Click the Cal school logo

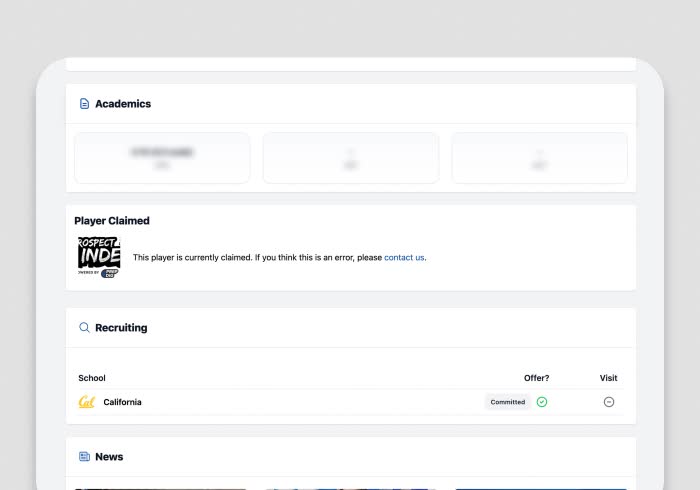point(87,402)
